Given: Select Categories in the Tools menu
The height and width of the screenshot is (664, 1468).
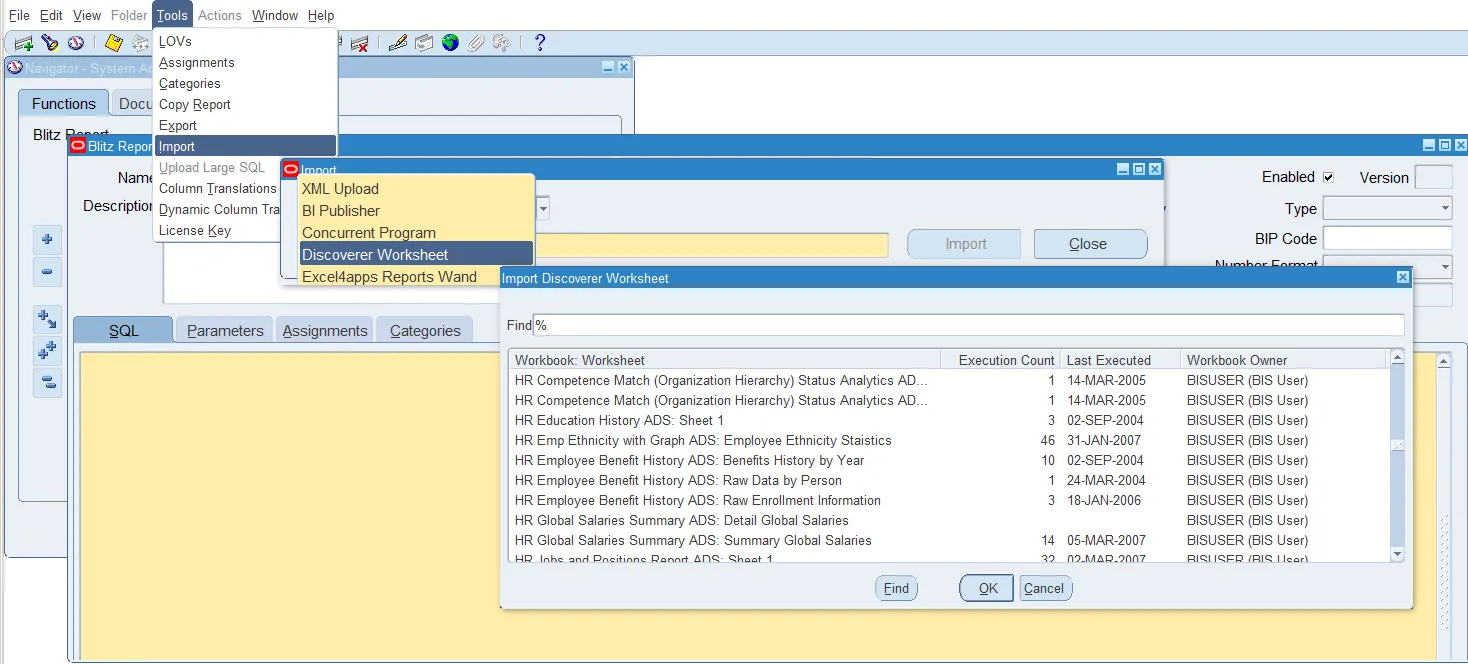Looking at the screenshot, I should tap(246, 83).
